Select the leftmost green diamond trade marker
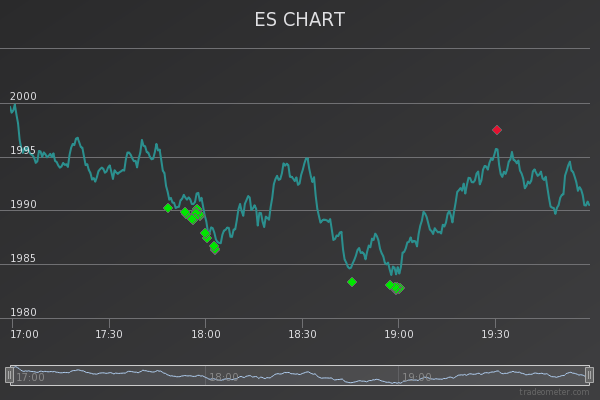The image size is (600, 400). coord(168,208)
